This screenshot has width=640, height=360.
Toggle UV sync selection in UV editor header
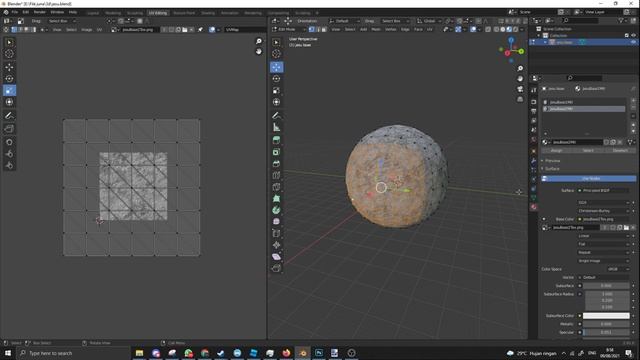click(x=6, y=29)
